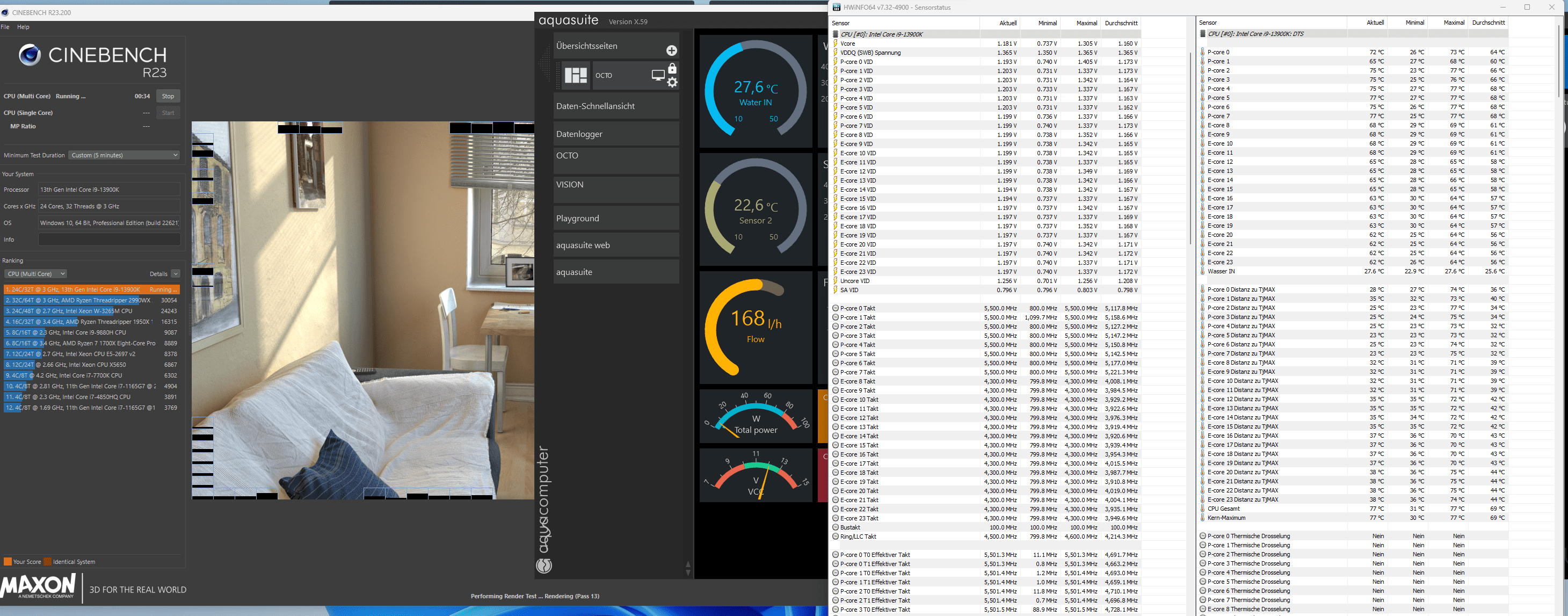1568x616 pixels.
Task: Click the Cinebench title bar icon
Action: [x=5, y=12]
